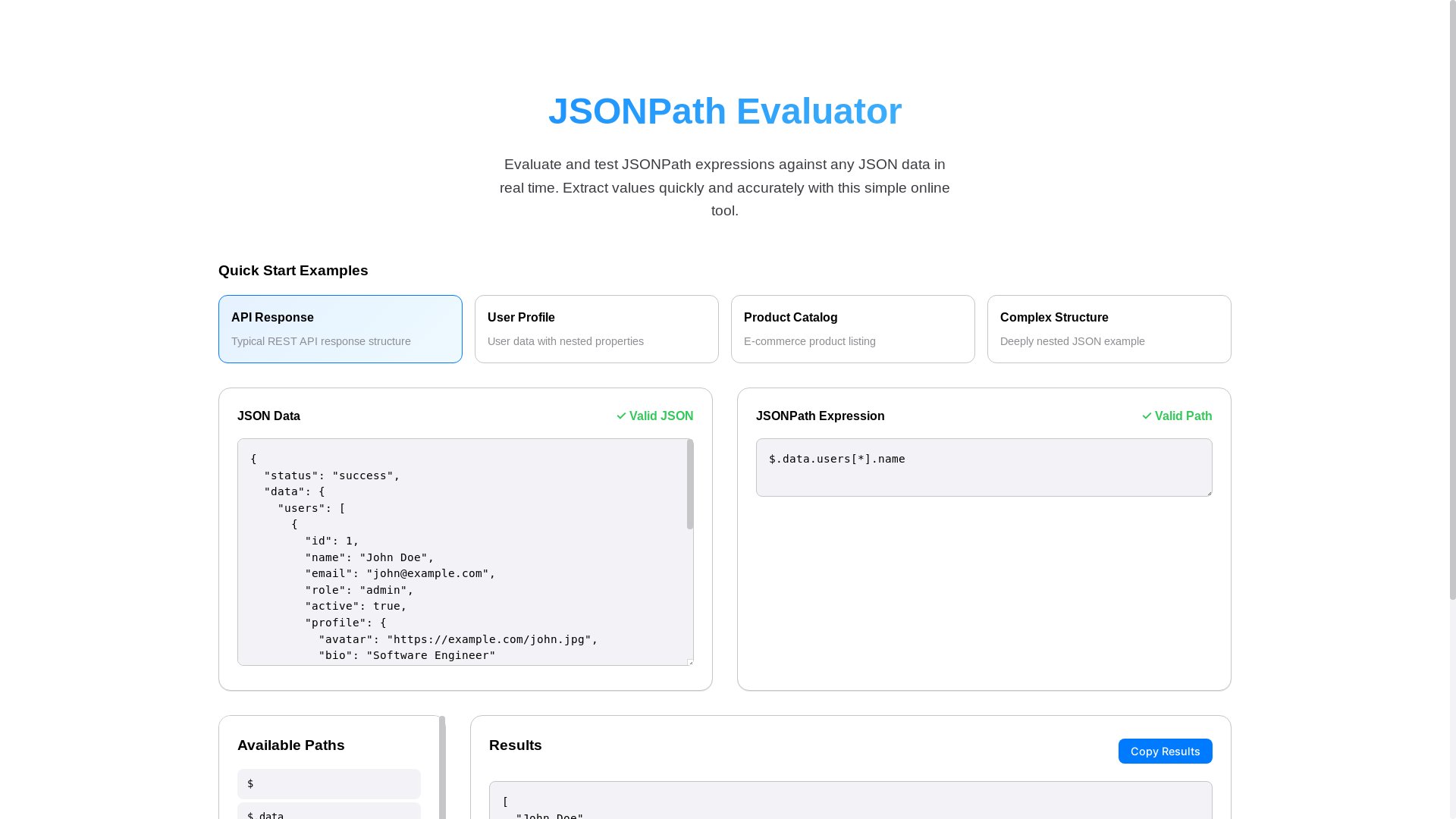
Task: Click the "email": "john@example.com" line
Action: pyautogui.click(x=400, y=573)
